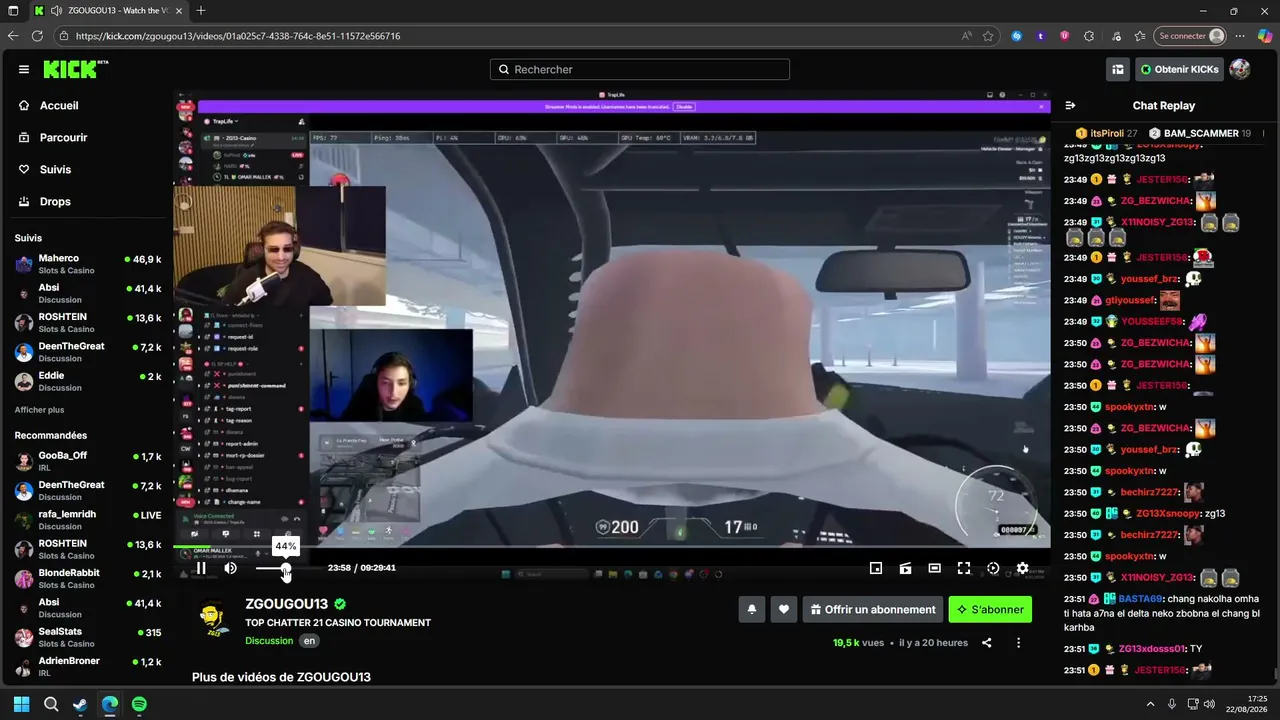Click the cast/clip icon in player controls
Image resolution: width=1280 pixels, height=720 pixels.
coord(905,568)
